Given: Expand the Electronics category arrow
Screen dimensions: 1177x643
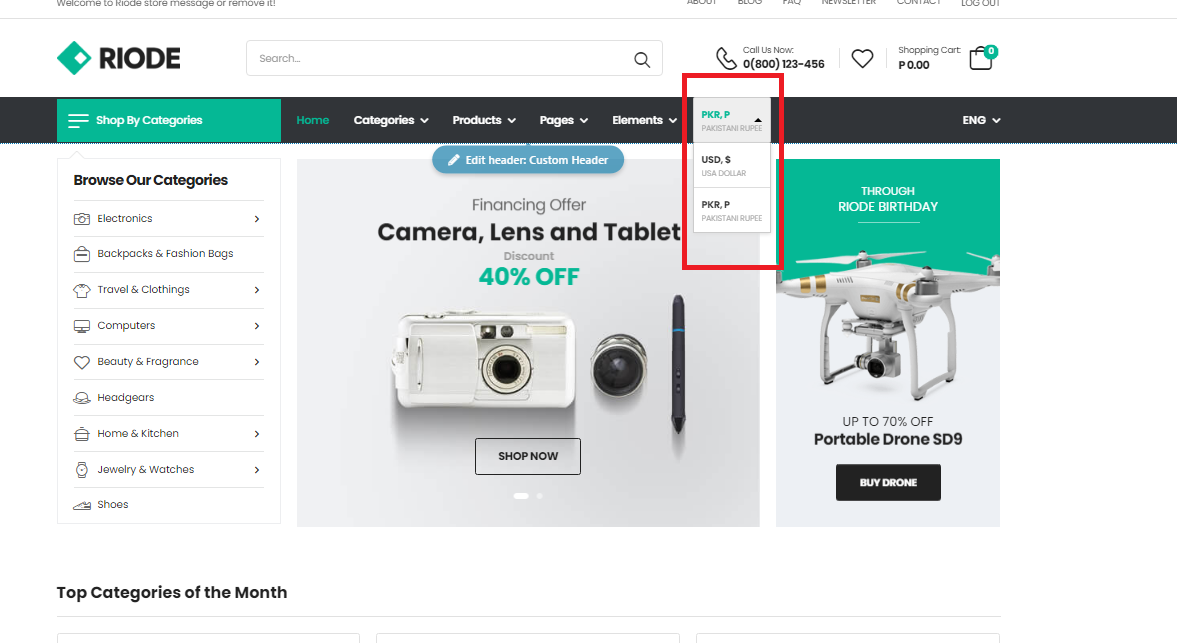Looking at the screenshot, I should click(257, 219).
